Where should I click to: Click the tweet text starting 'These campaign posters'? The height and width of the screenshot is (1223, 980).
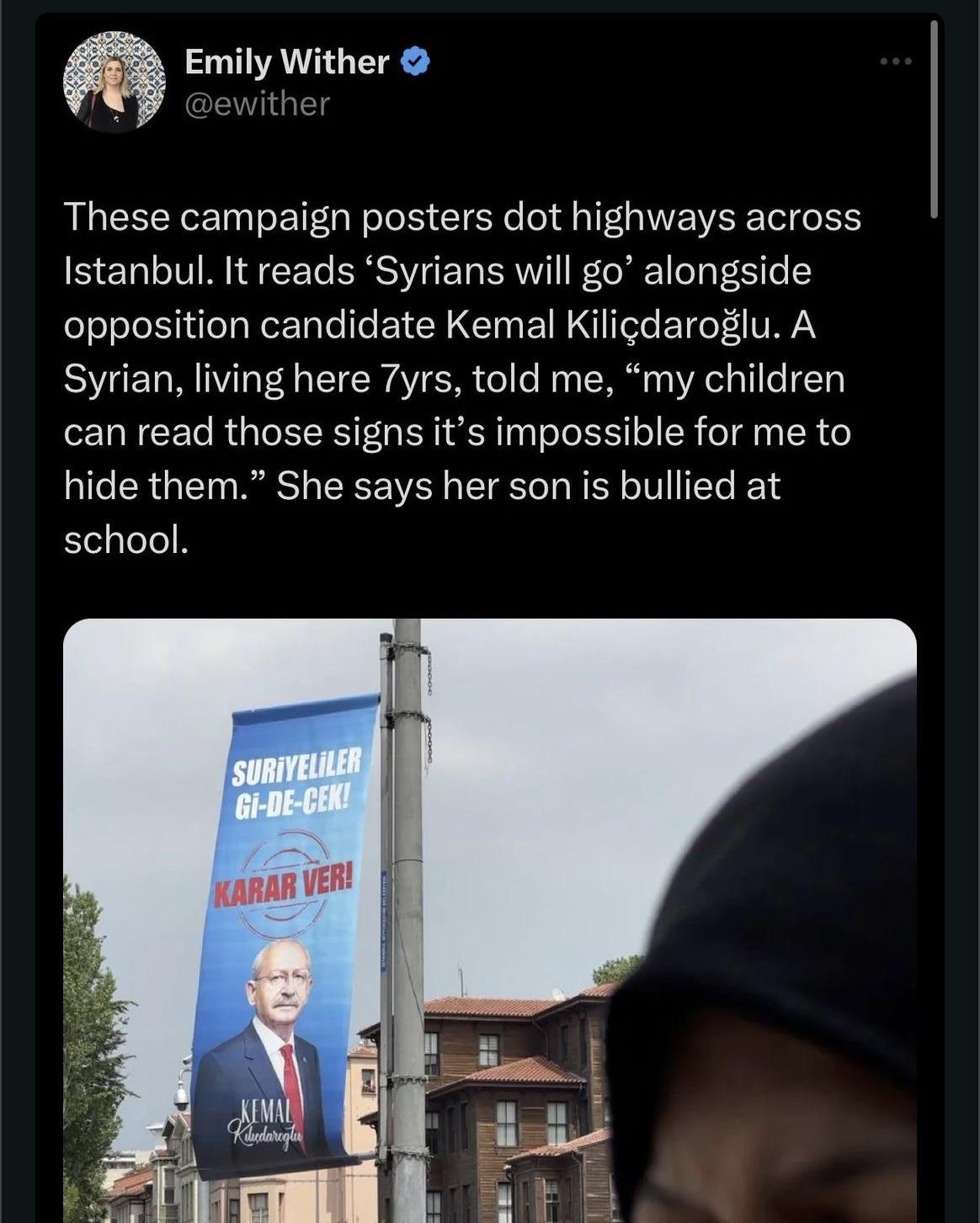tap(462, 378)
